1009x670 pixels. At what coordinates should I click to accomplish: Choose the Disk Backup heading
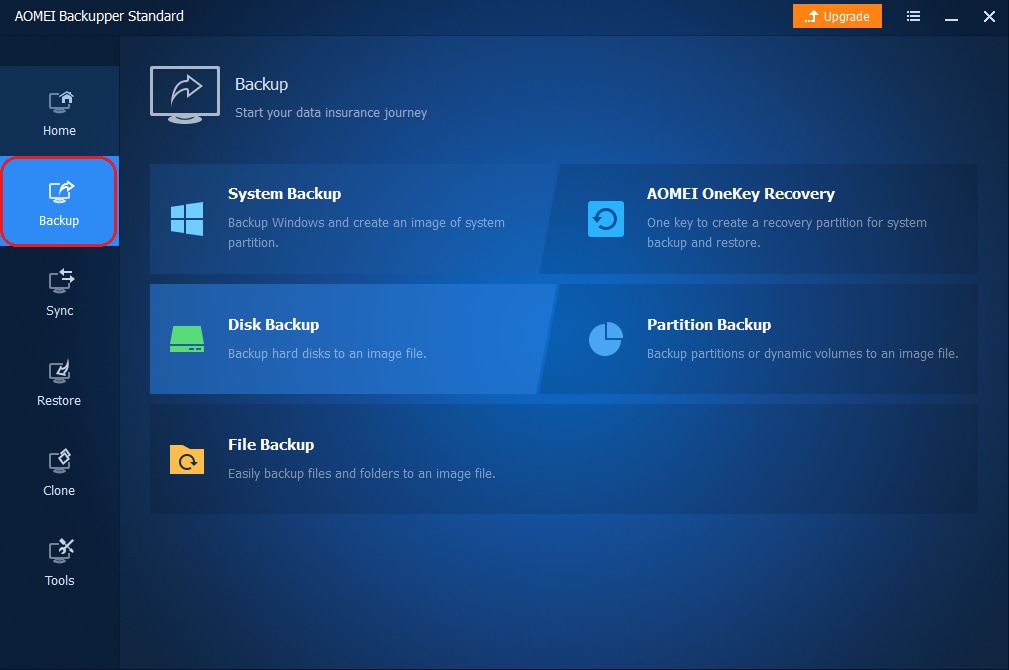pyautogui.click(x=273, y=324)
